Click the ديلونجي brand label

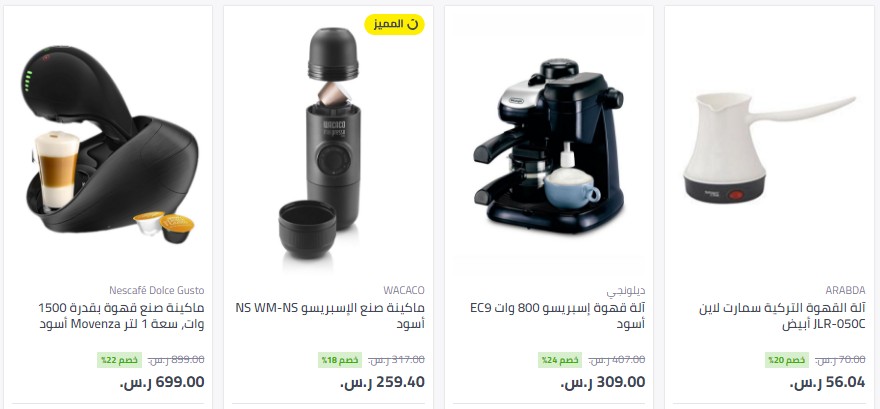tap(626, 291)
